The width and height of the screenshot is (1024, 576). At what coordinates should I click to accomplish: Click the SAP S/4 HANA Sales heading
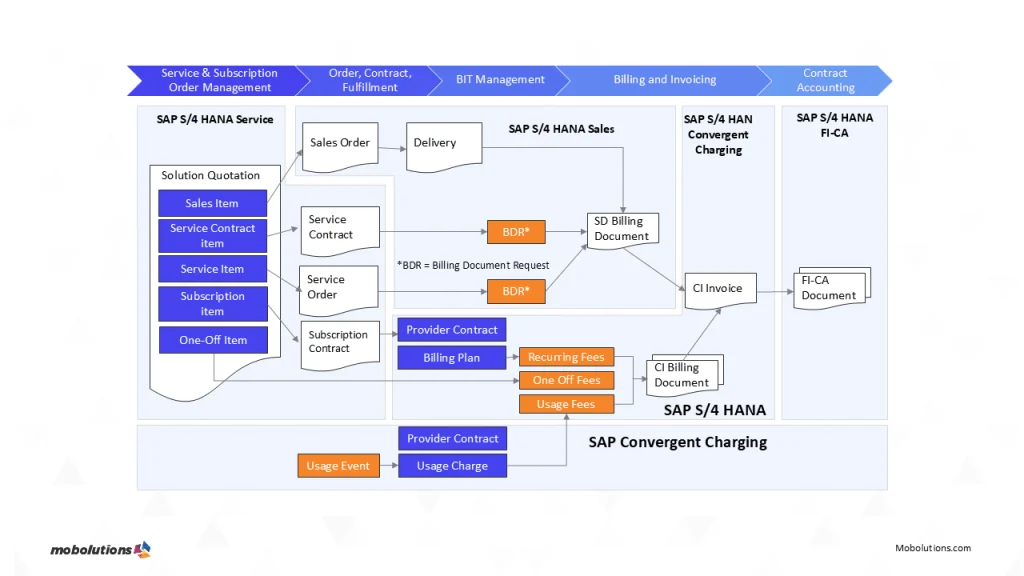coord(562,129)
